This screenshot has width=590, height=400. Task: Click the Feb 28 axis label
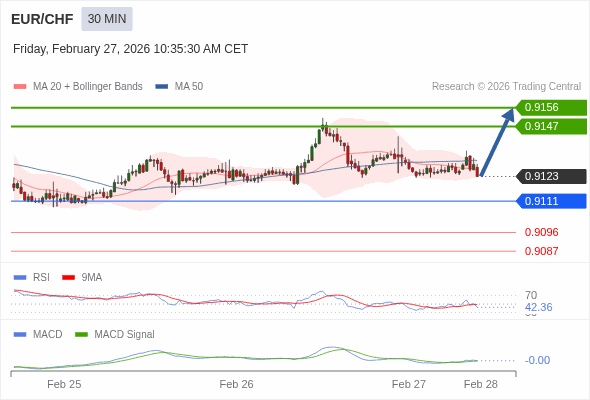tap(481, 384)
